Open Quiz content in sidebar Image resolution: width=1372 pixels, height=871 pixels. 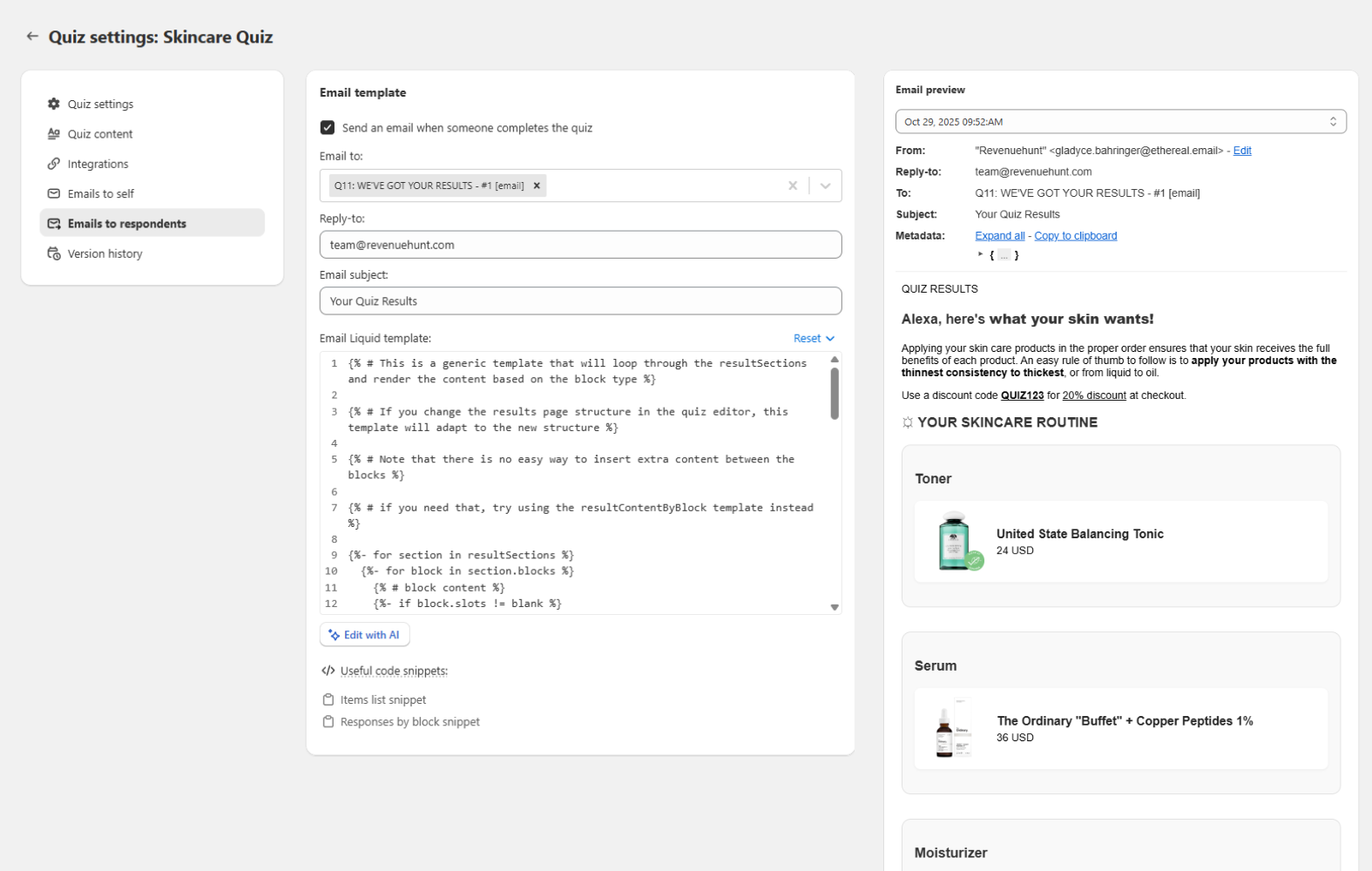100,134
